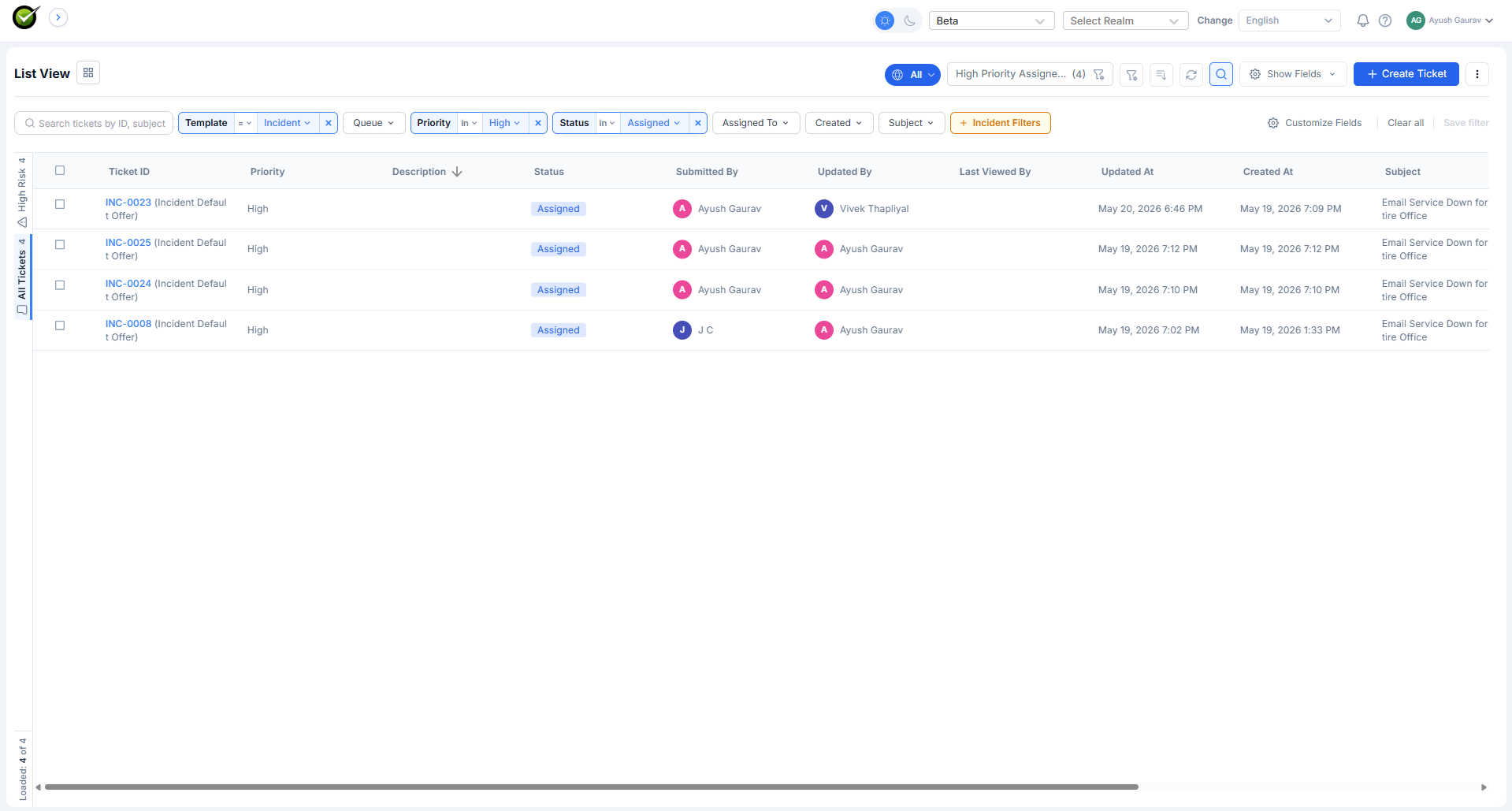Select all tickets with header checkbox
Screen dimensions: 1512x811
tap(60, 170)
